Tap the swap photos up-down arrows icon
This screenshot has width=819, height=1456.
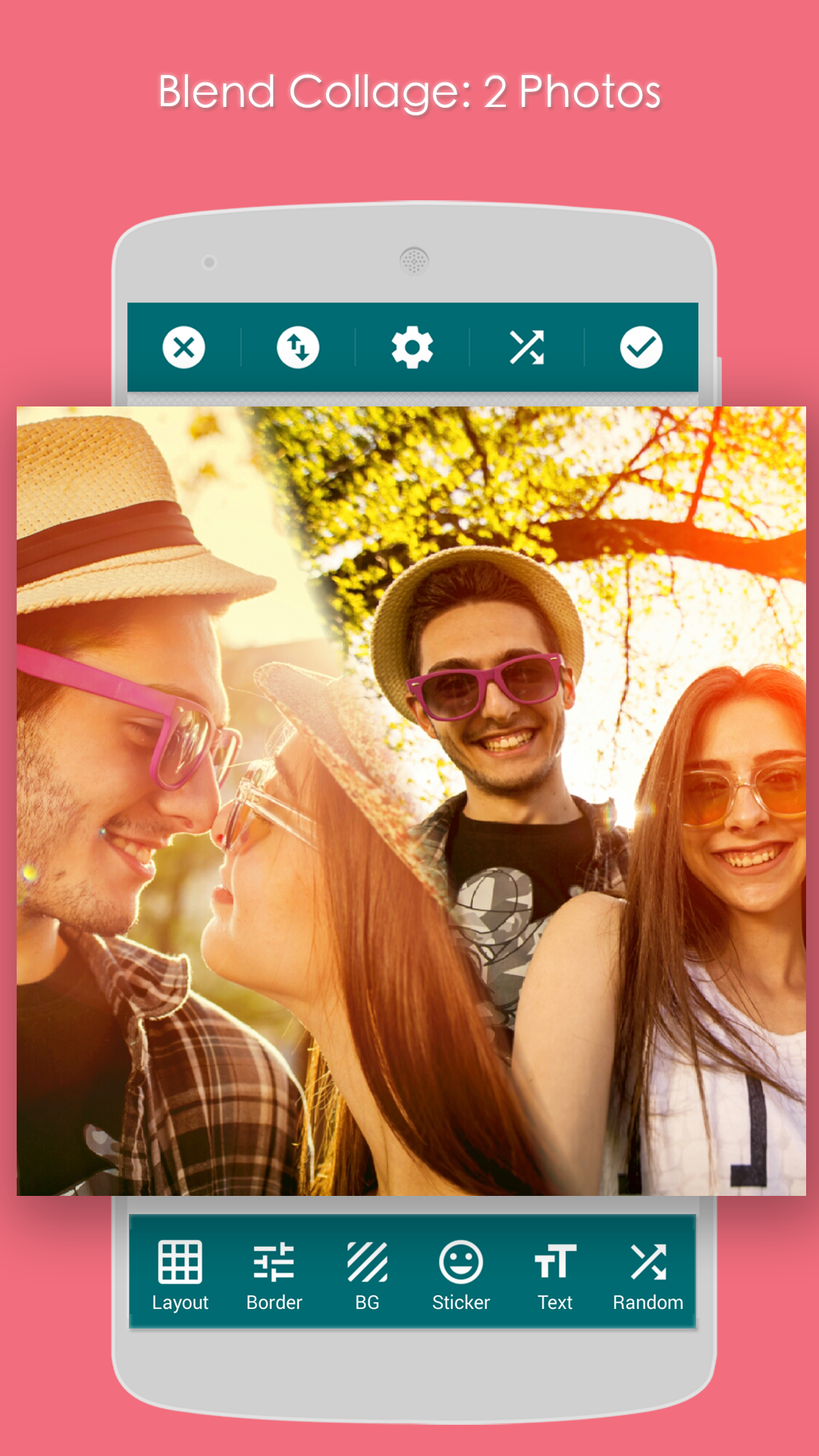tap(298, 347)
